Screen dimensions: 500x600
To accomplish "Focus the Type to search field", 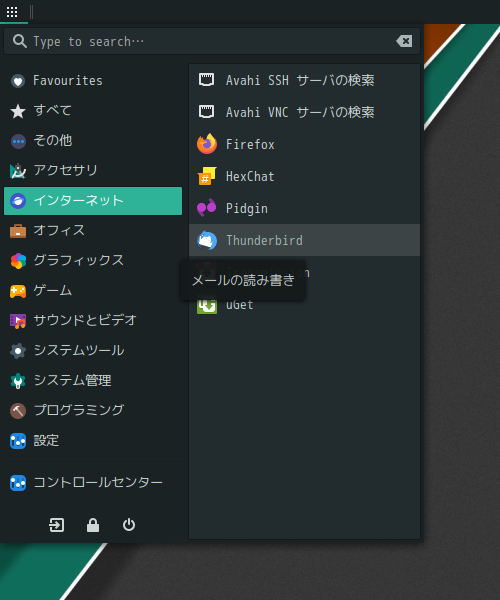I will tap(212, 41).
